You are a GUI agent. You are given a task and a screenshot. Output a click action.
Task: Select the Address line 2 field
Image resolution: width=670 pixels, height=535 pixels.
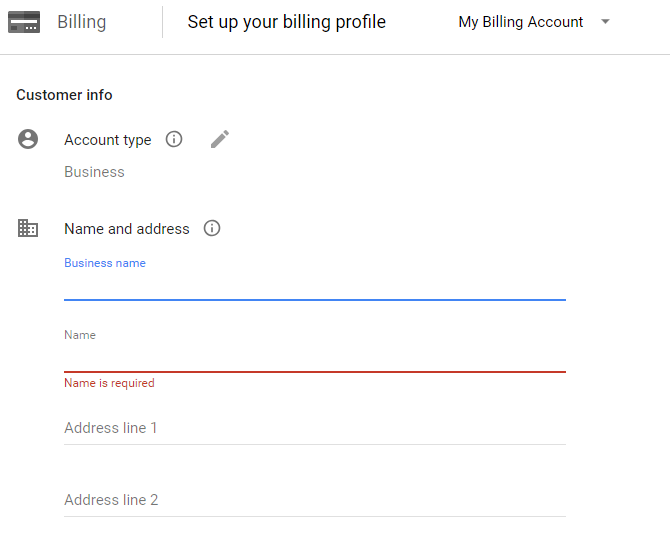[x=314, y=500]
